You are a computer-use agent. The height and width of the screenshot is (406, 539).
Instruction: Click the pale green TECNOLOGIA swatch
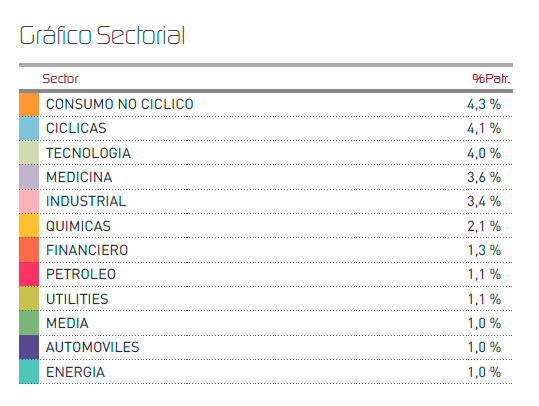click(x=29, y=153)
